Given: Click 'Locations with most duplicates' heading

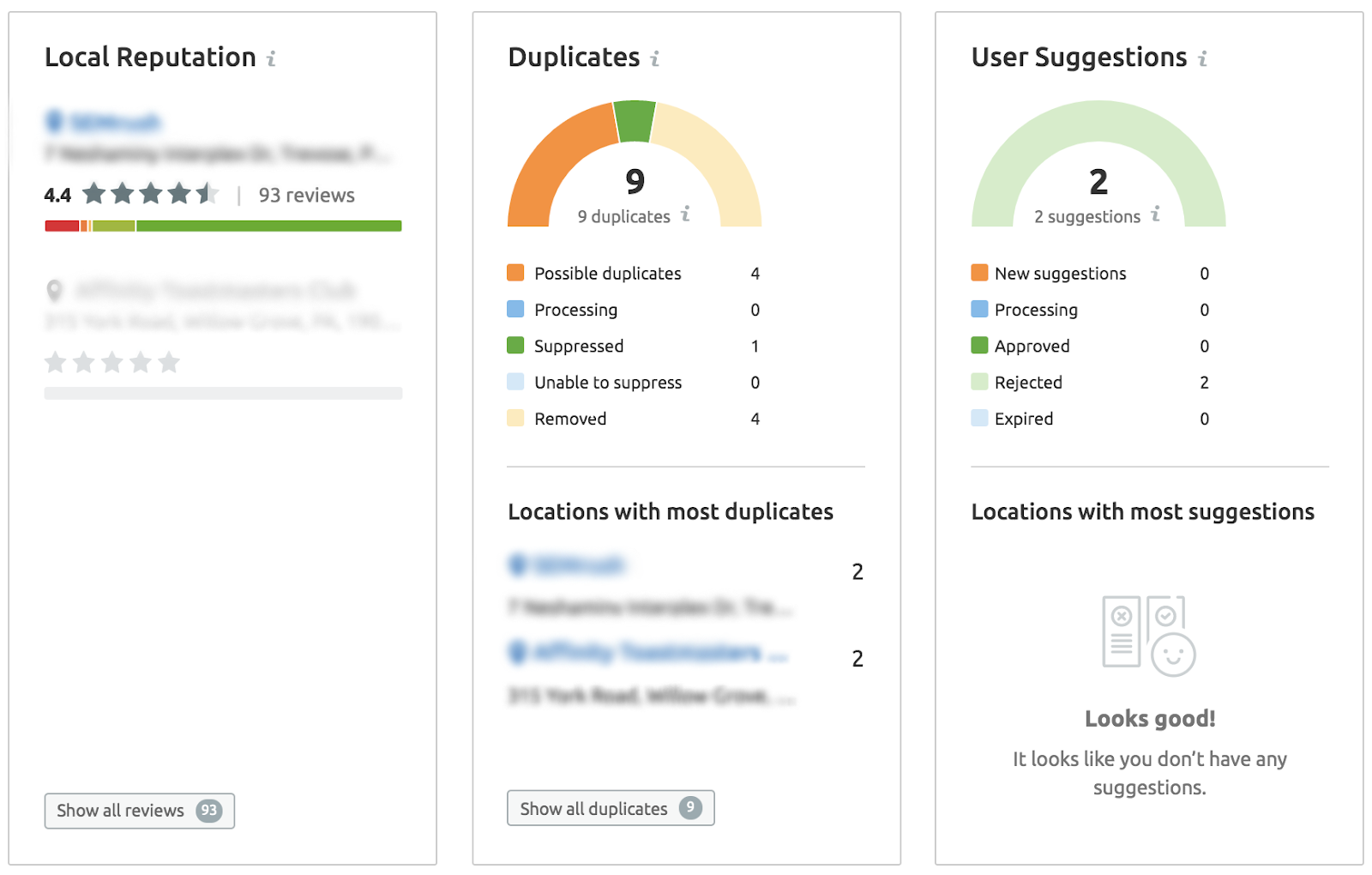Looking at the screenshot, I should coord(671,512).
